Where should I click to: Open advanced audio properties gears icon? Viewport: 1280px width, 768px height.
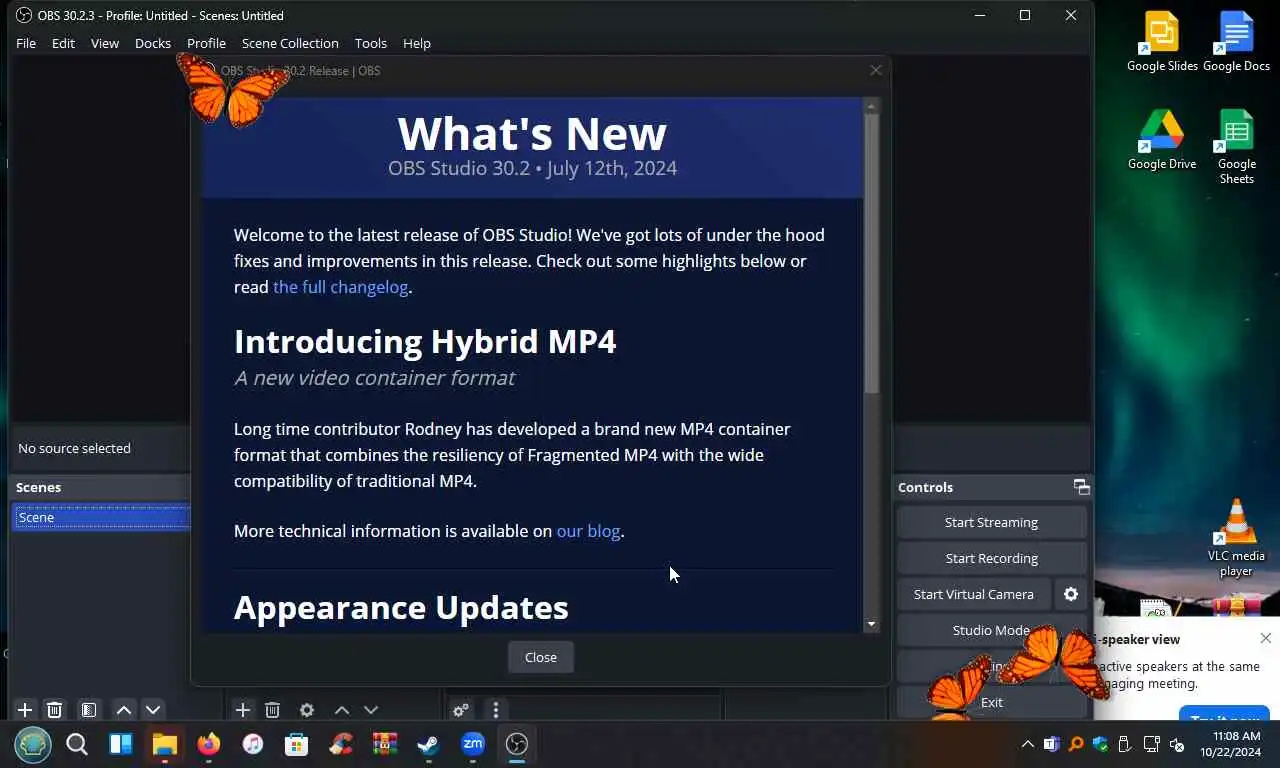click(461, 710)
